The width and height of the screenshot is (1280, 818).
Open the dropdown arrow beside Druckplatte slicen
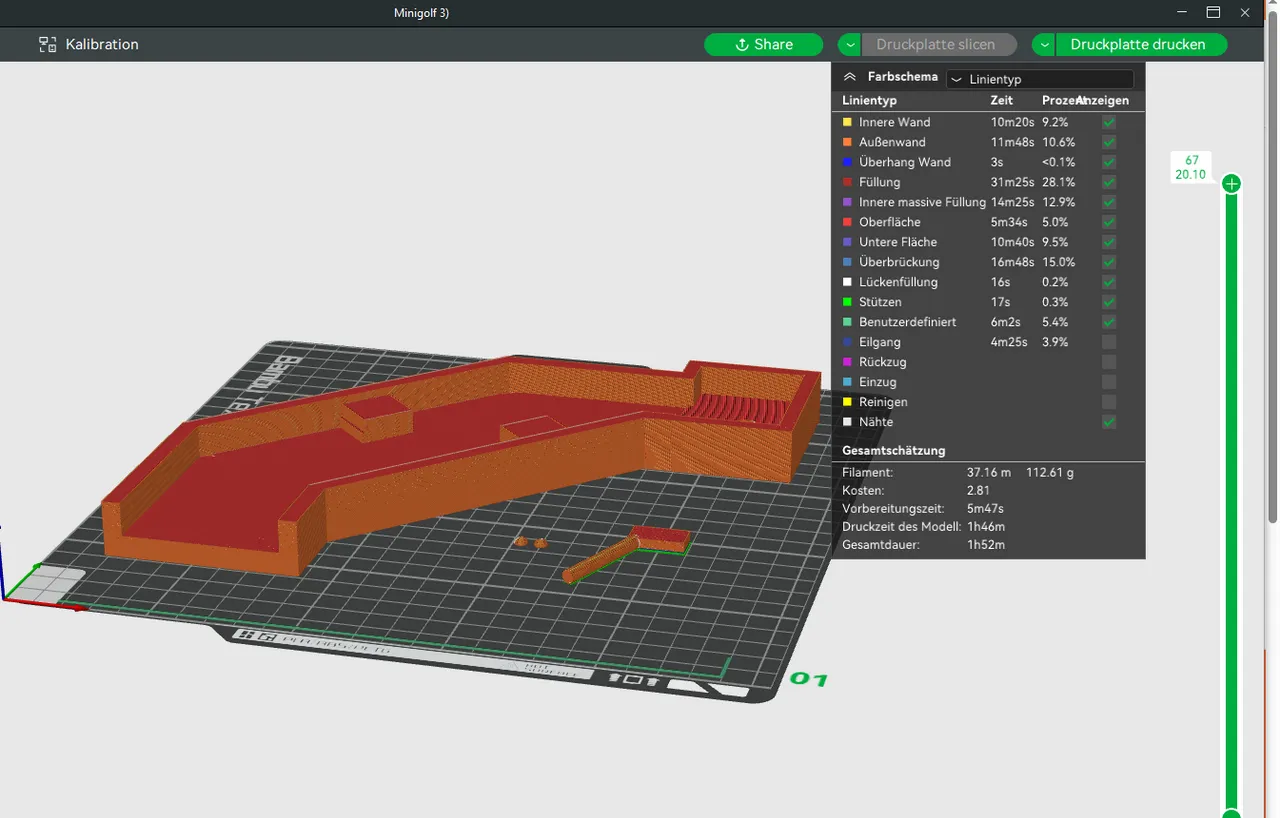[849, 44]
